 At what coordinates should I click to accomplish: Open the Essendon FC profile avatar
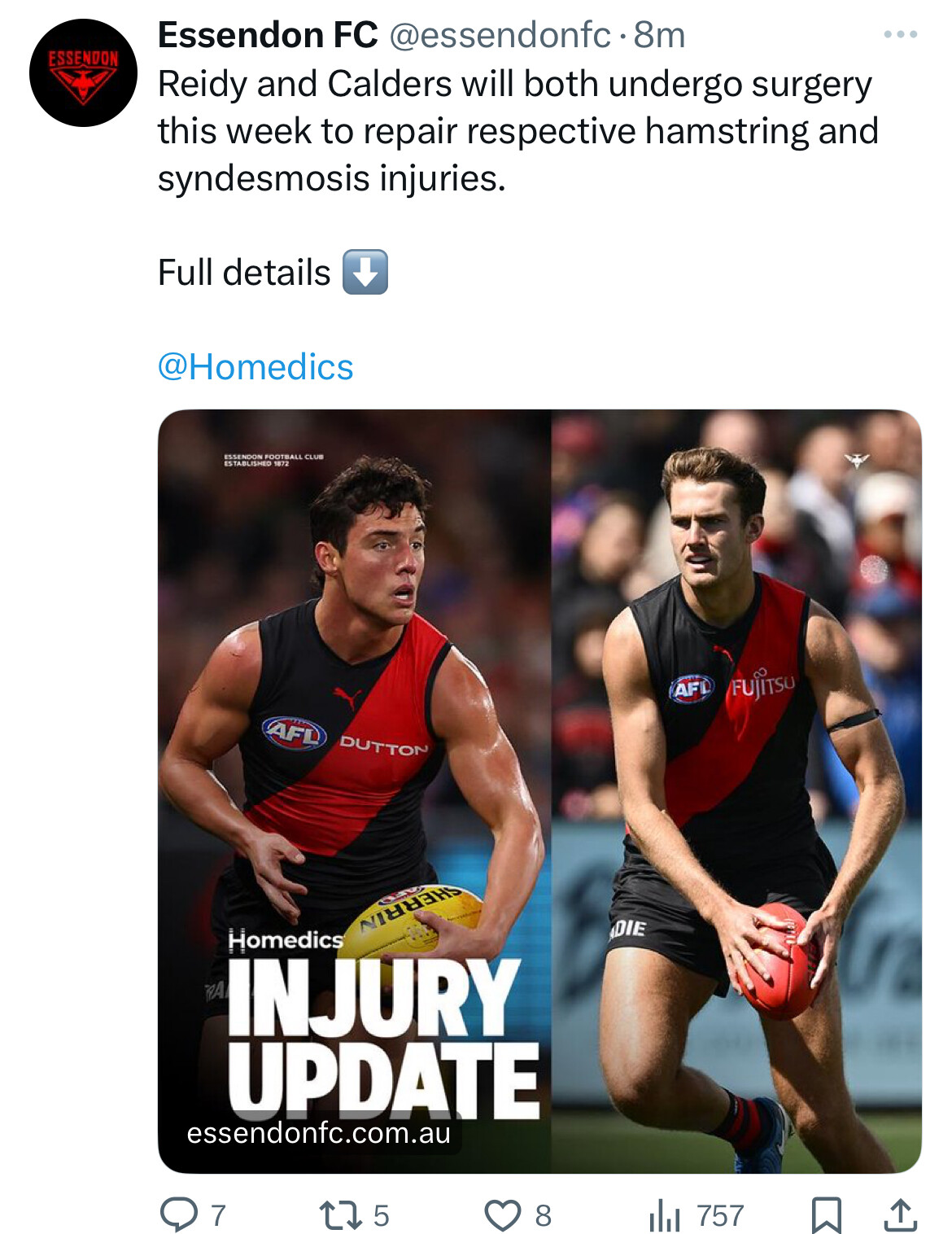pyautogui.click(x=83, y=73)
